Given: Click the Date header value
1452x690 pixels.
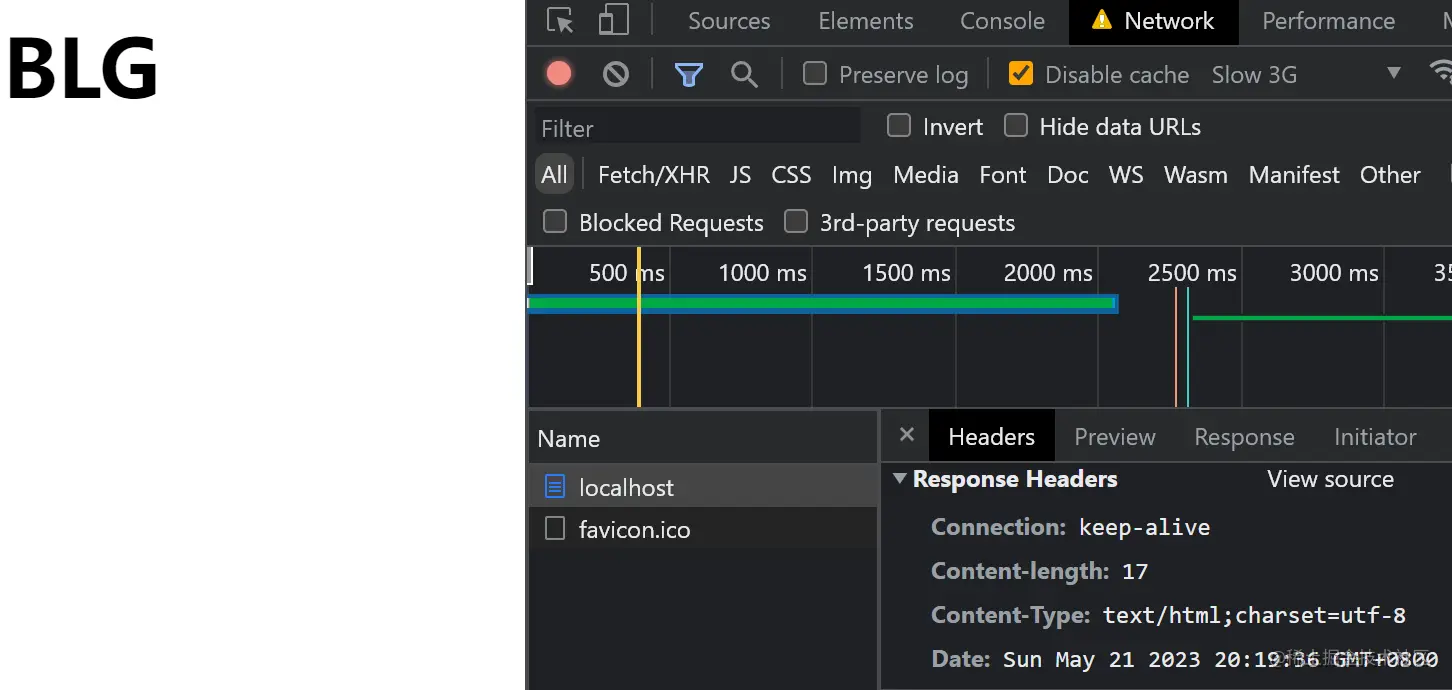Looking at the screenshot, I should click(x=1220, y=659).
